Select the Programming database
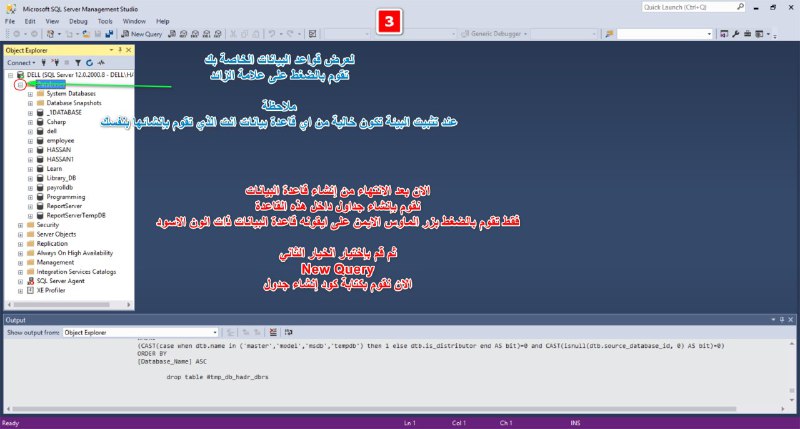800x429 pixels. (x=66, y=197)
